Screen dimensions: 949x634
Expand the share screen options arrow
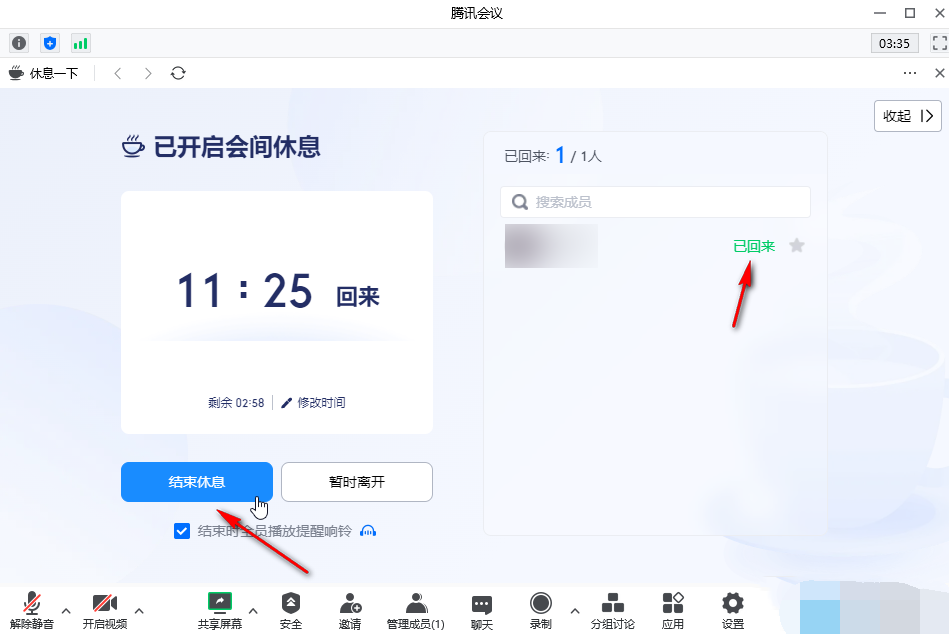coord(253,610)
